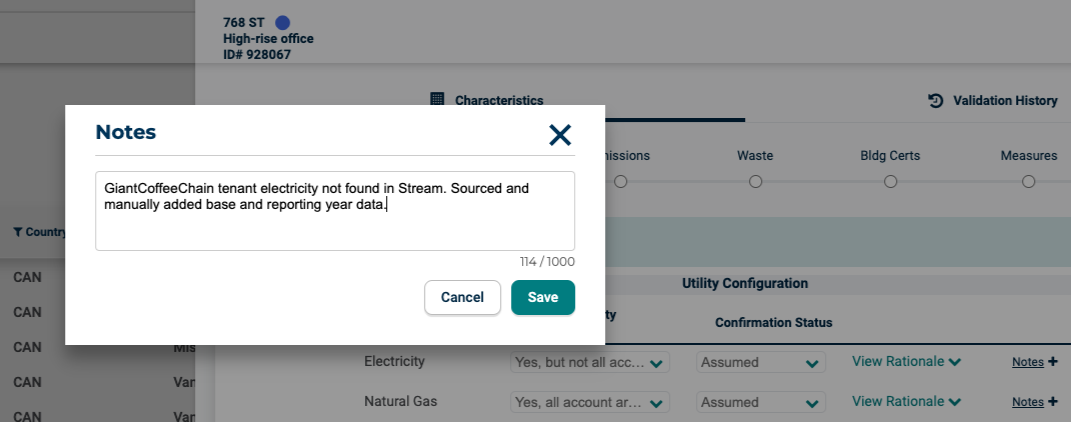Expand View Rationale for Natural Gas
The height and width of the screenshot is (422, 1071).
[906, 402]
